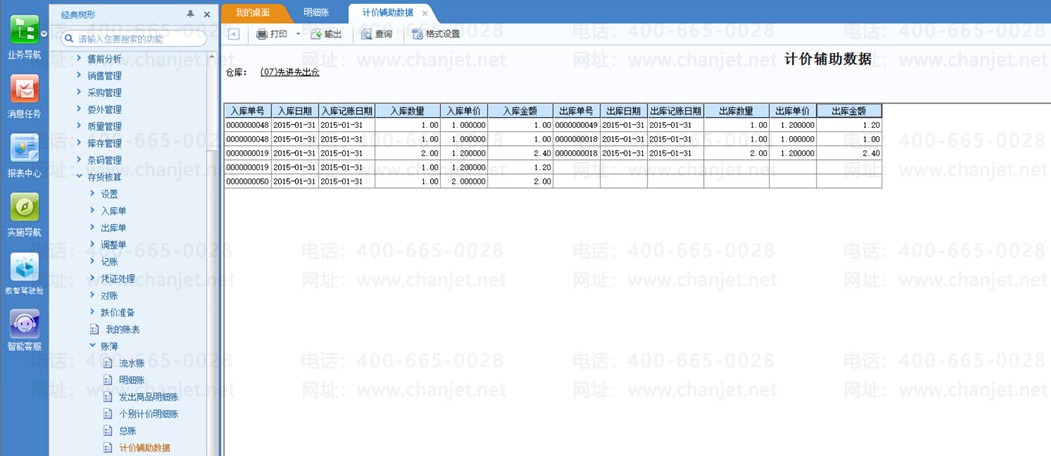The width and height of the screenshot is (1051, 456).
Task: Close the 计价辅助数据 tab
Action: pyautogui.click(x=425, y=13)
